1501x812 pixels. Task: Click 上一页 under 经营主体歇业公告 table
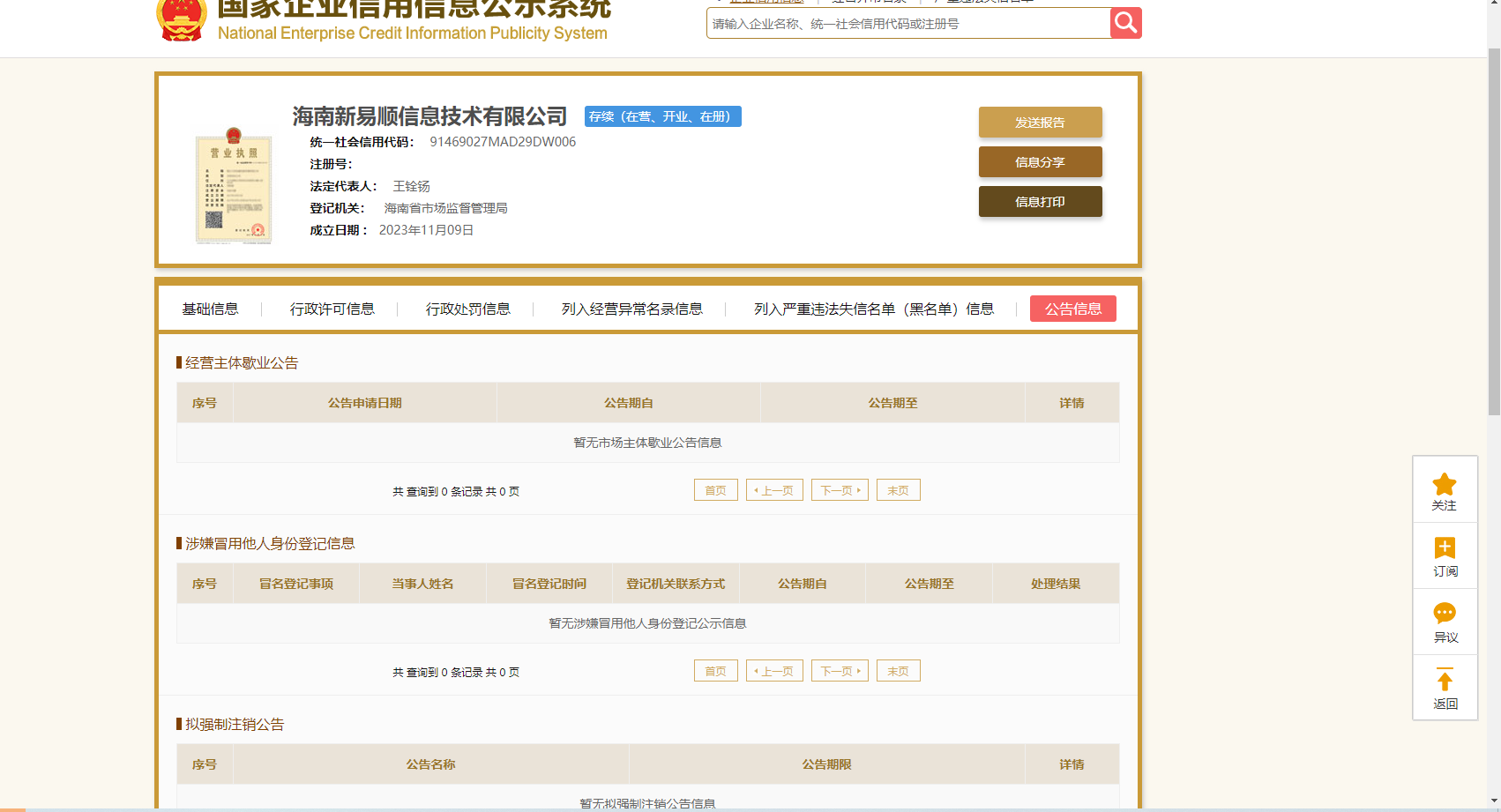point(774,490)
